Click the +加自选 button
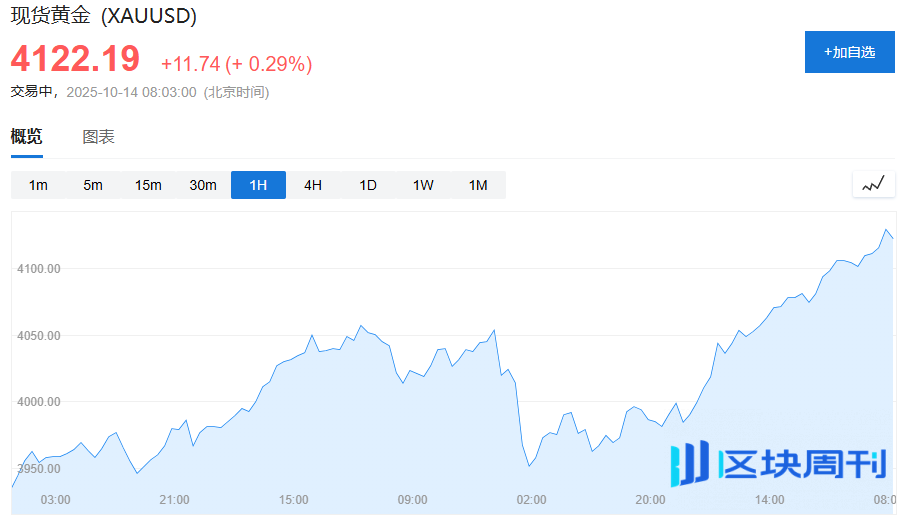The height and width of the screenshot is (526, 912). click(849, 52)
